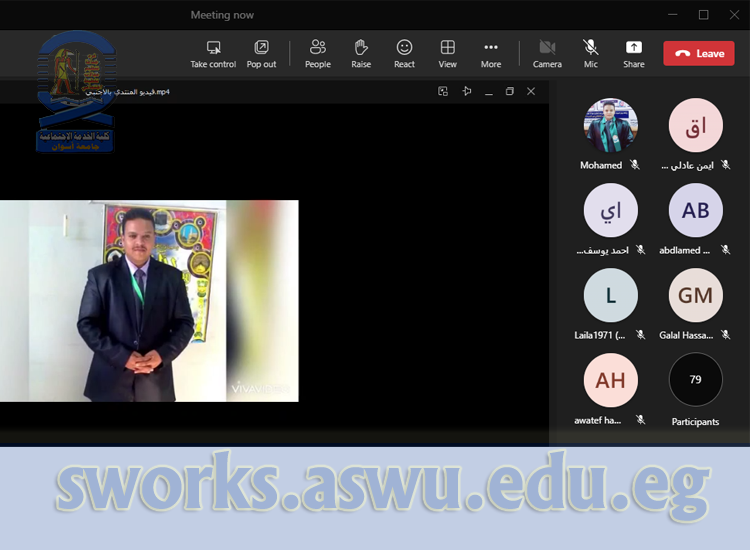Open the View layout options
This screenshot has width=750, height=550.
[448, 54]
